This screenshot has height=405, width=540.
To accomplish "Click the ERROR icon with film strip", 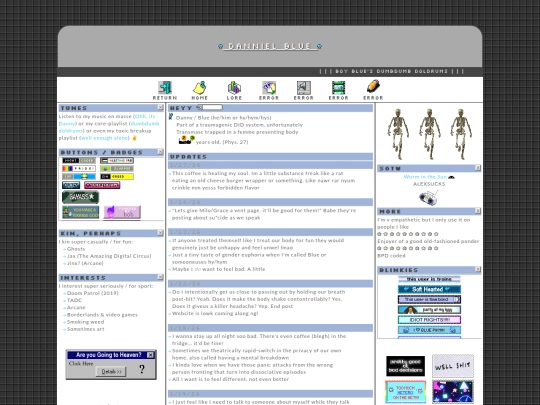I will click(339, 87).
